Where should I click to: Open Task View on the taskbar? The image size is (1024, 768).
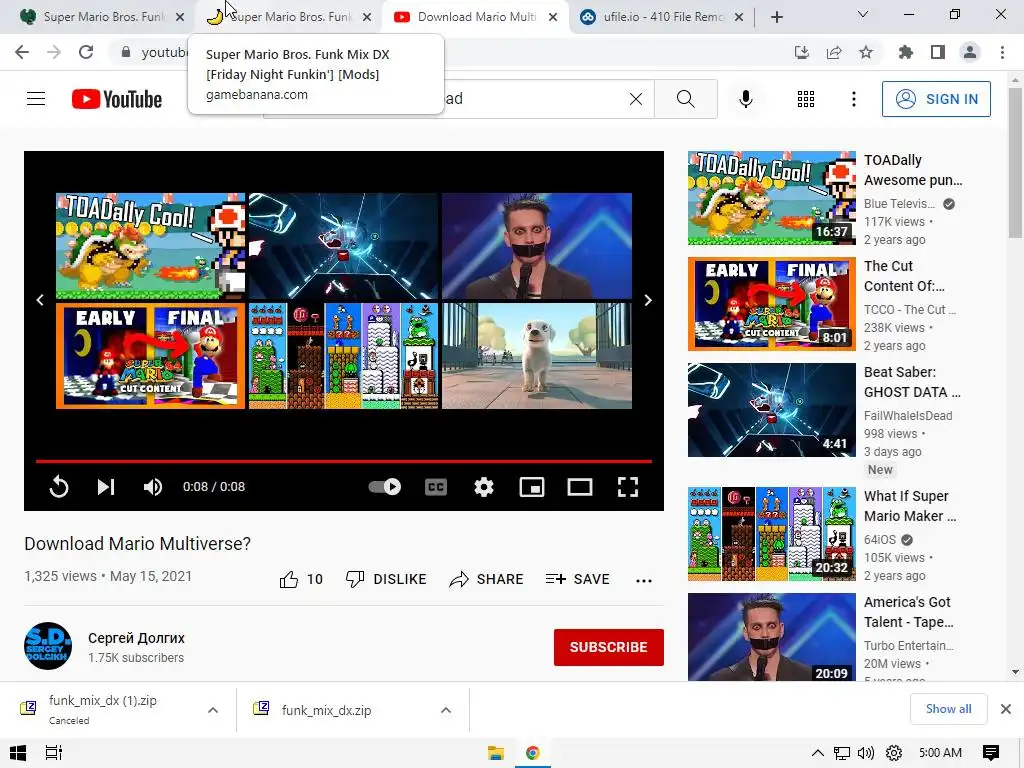[x=54, y=753]
